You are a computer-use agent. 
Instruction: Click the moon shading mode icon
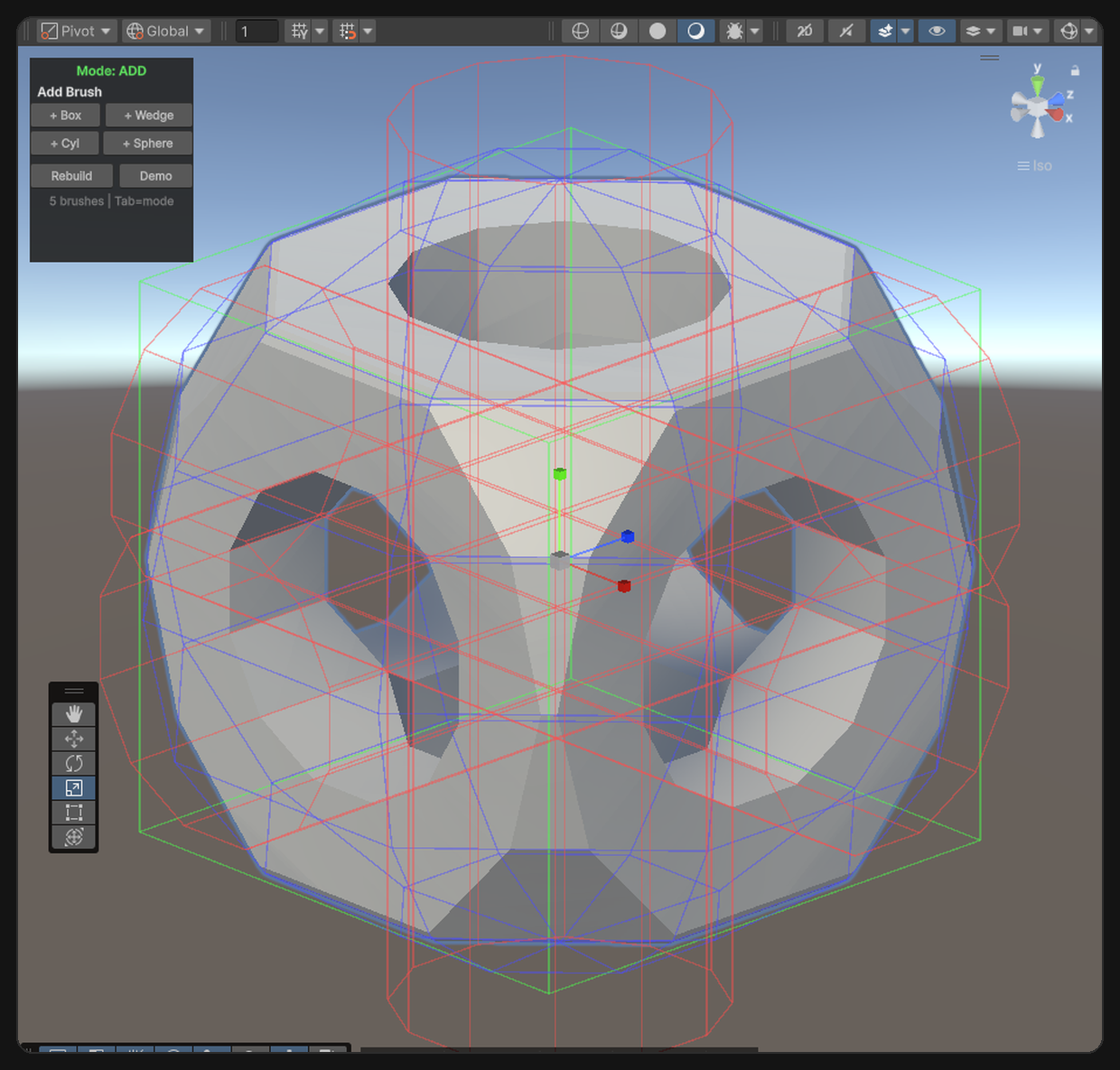pyautogui.click(x=695, y=31)
